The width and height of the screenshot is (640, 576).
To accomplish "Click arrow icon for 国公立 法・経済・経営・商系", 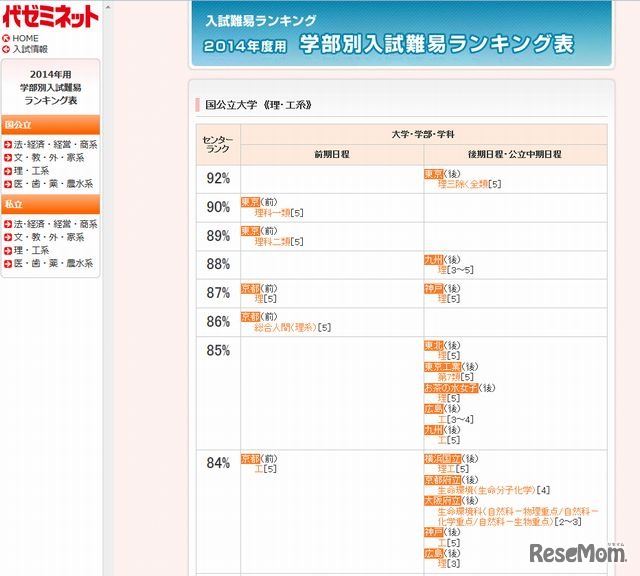I will pyautogui.click(x=8, y=145).
